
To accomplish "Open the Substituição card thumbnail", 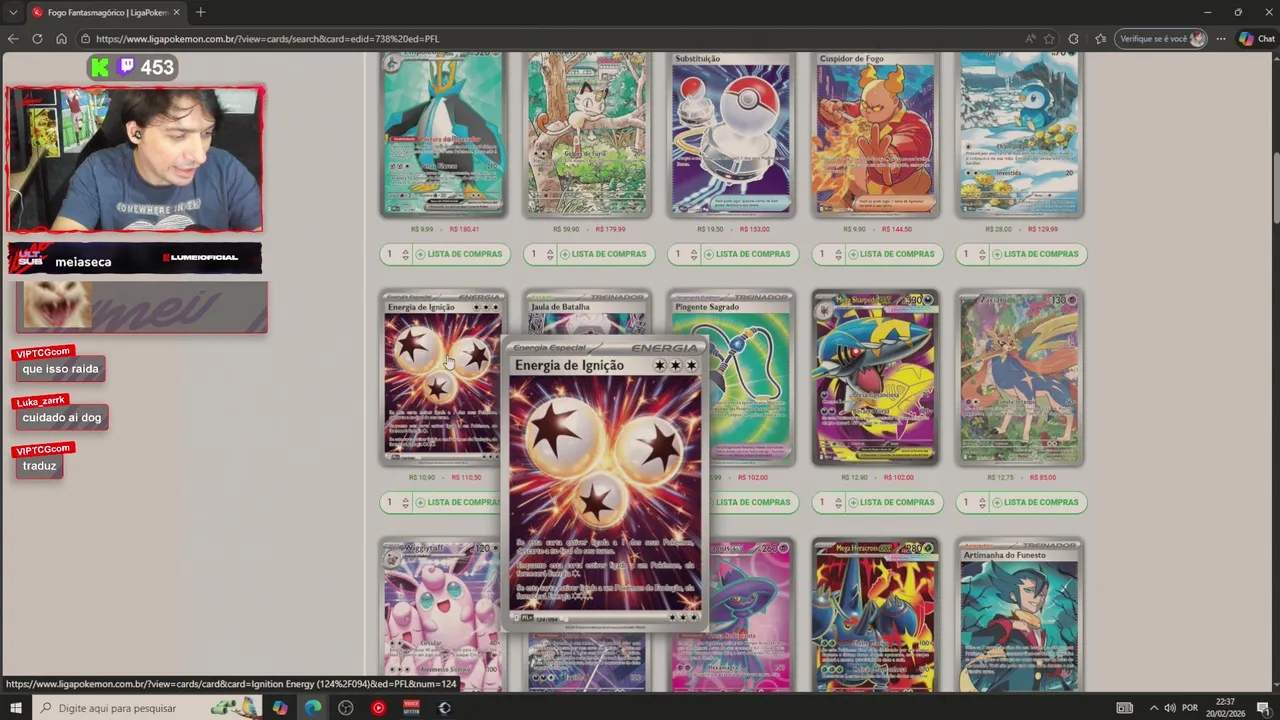I will click(731, 133).
